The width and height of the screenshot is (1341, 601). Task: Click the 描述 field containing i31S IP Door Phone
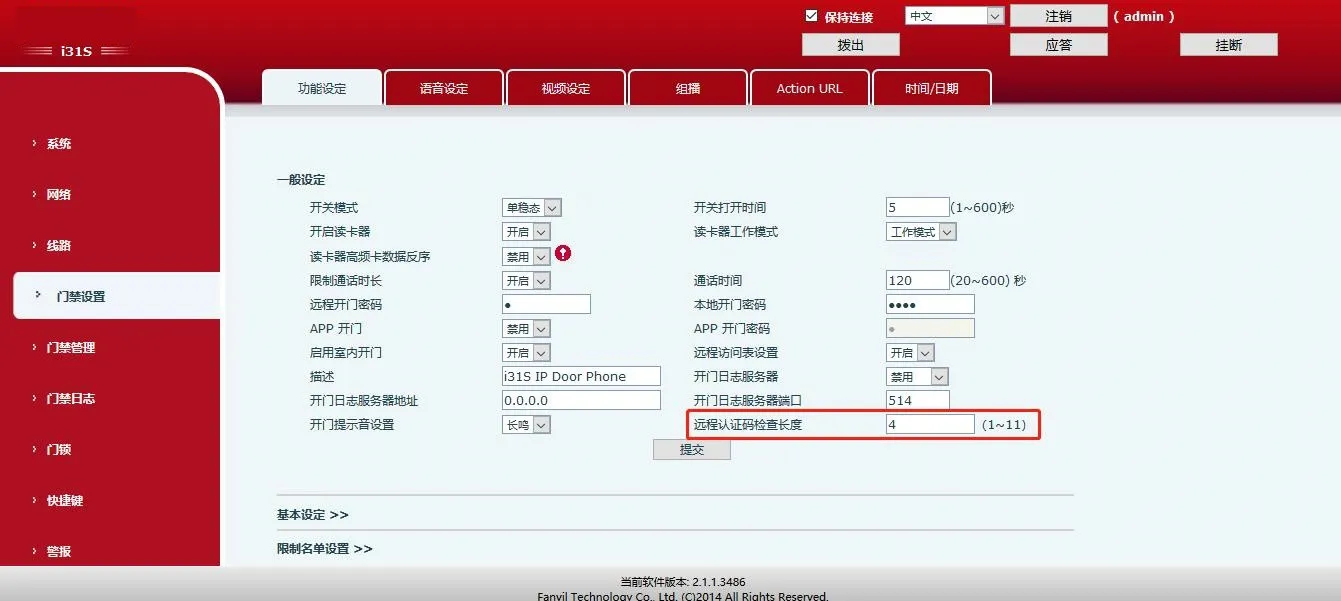[x=580, y=376]
